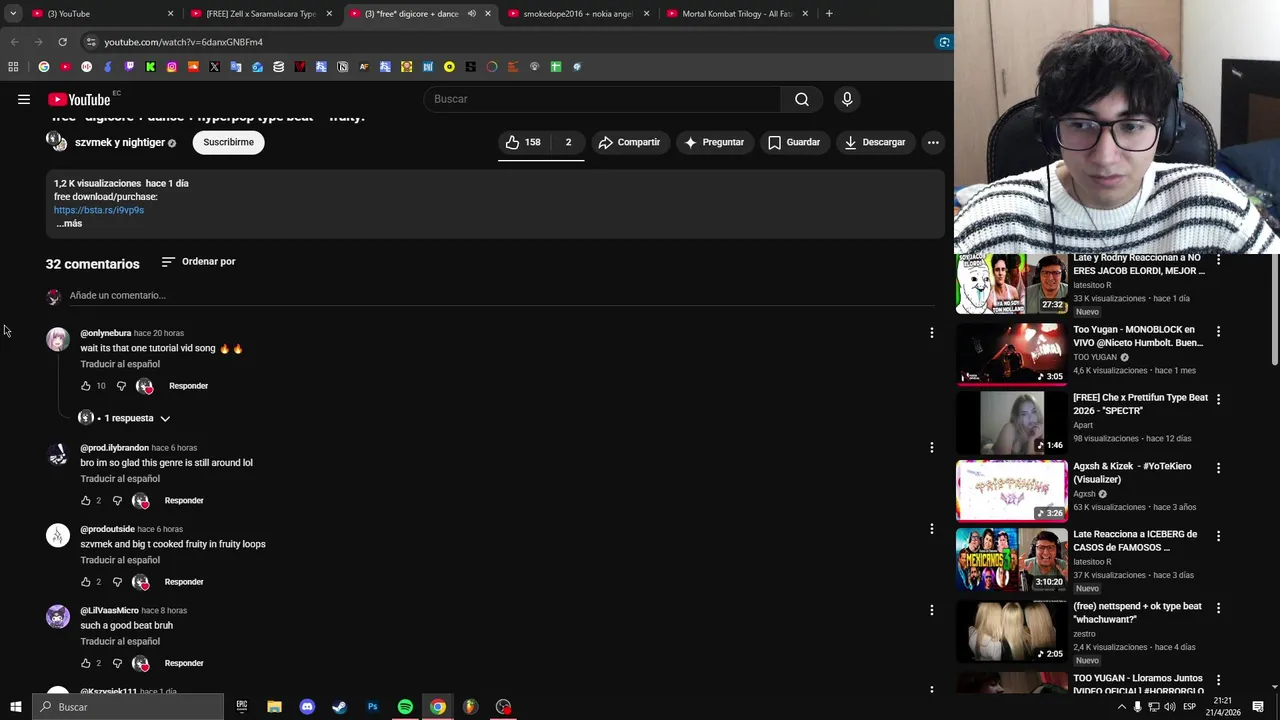This screenshot has width=1280, height=720.
Task: Reply to @prod.ilybrandon's comment
Action: click(x=184, y=500)
